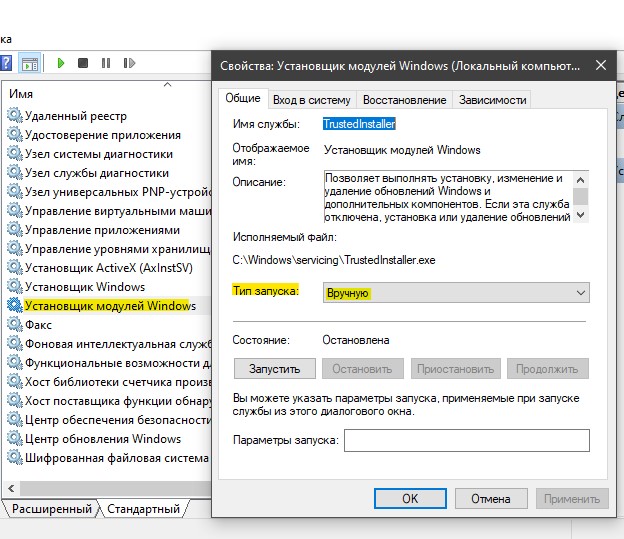Open the Восстановление tab
This screenshot has width=624, height=539.
[x=404, y=100]
